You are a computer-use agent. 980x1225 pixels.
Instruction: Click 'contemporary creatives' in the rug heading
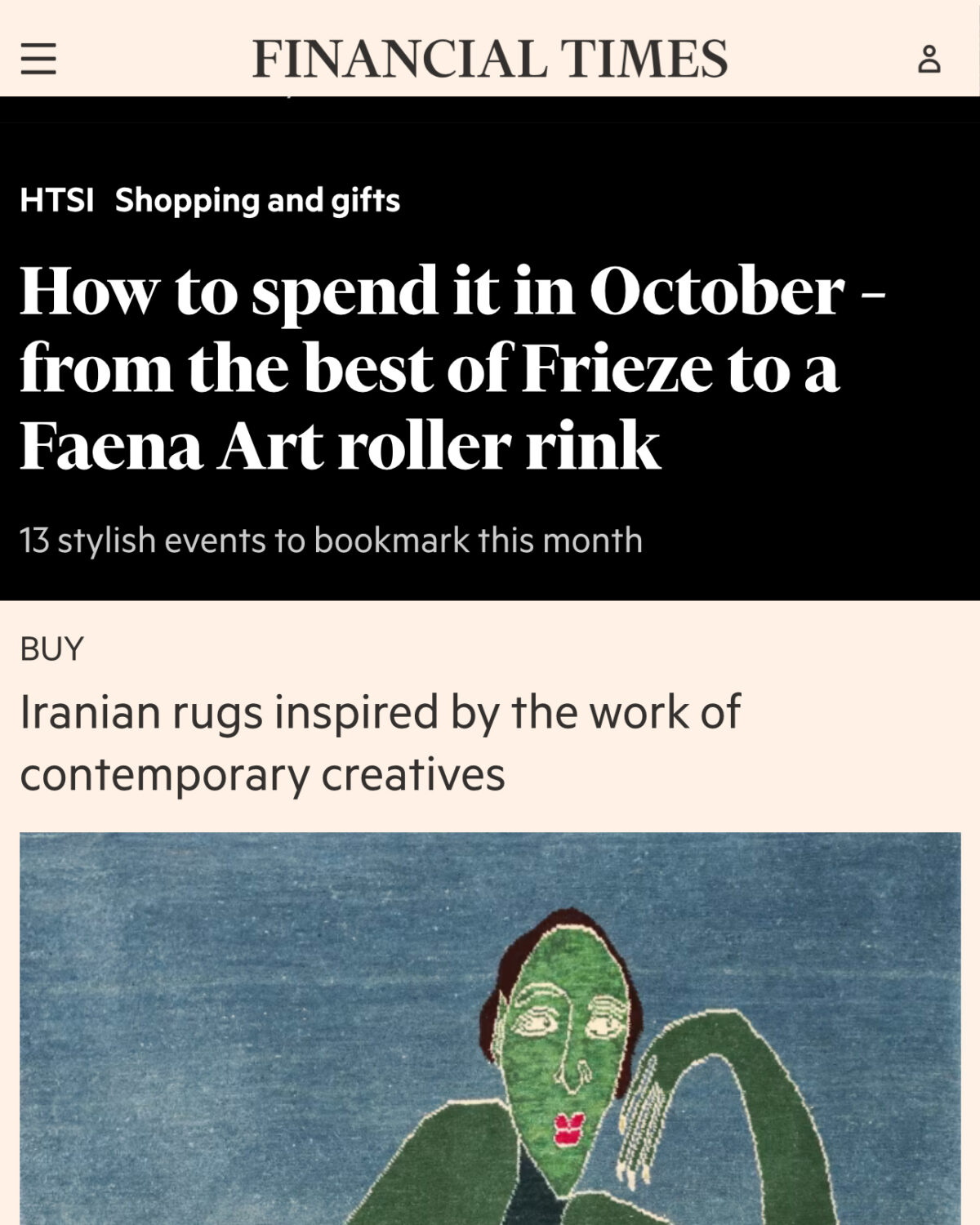pyautogui.click(x=262, y=774)
